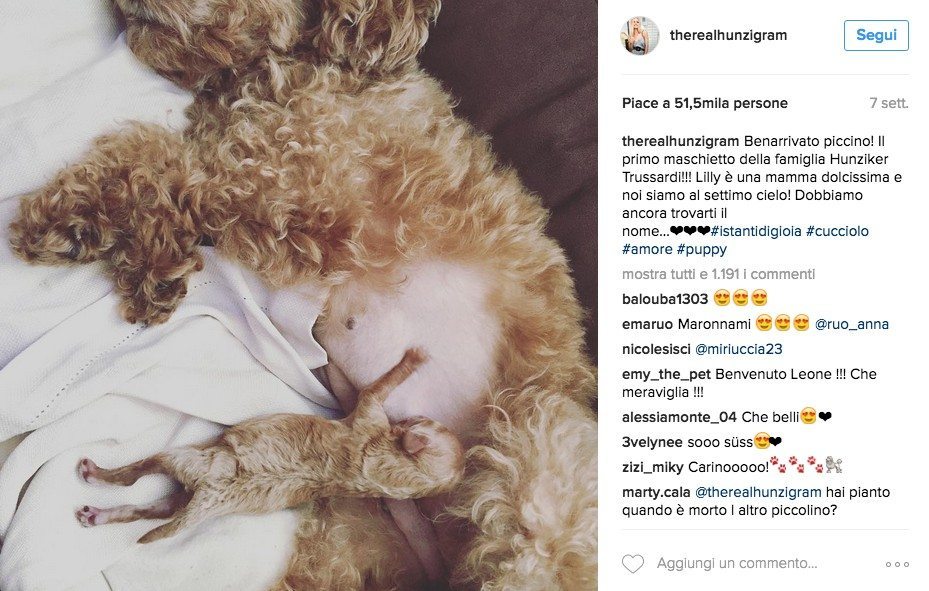Viewport: 929px width, 591px height.
Task: Click the puppy photo in the post
Action: pos(299,296)
